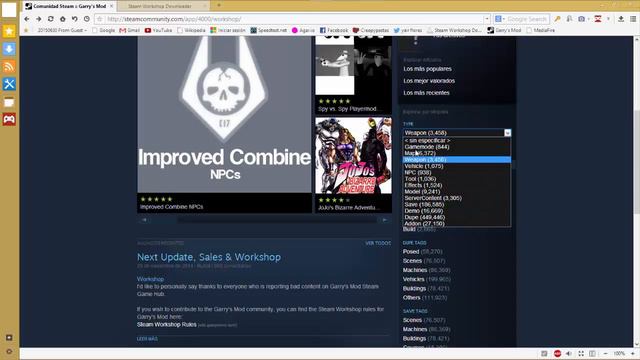Open the address bar history dropdown arrow
The height and width of the screenshot is (360, 640).
487,19
